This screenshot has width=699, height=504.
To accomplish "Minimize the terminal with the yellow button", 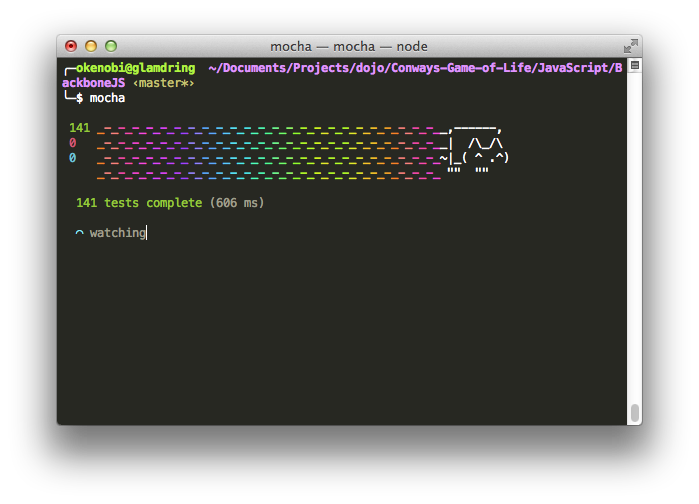I will pos(91,46).
